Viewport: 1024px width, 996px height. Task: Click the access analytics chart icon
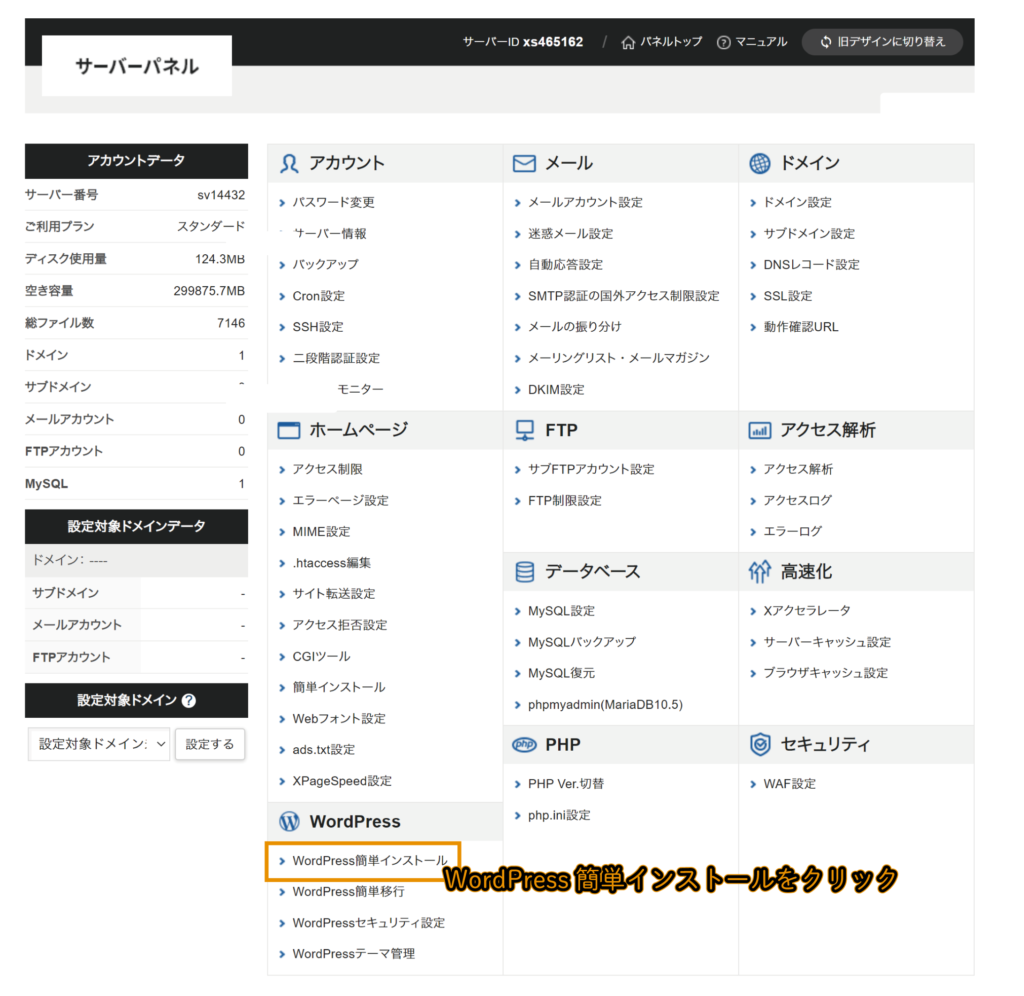pyautogui.click(x=760, y=430)
